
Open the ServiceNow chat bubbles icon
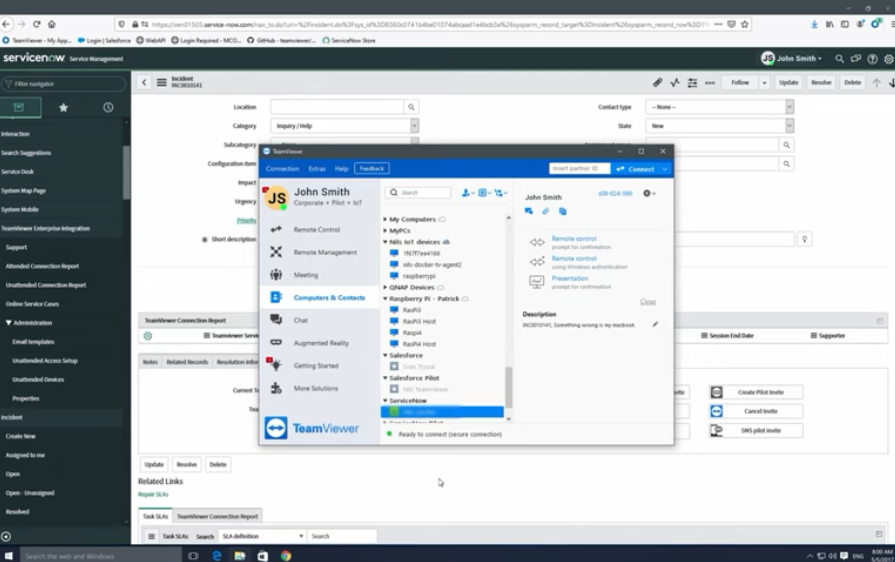click(856, 59)
